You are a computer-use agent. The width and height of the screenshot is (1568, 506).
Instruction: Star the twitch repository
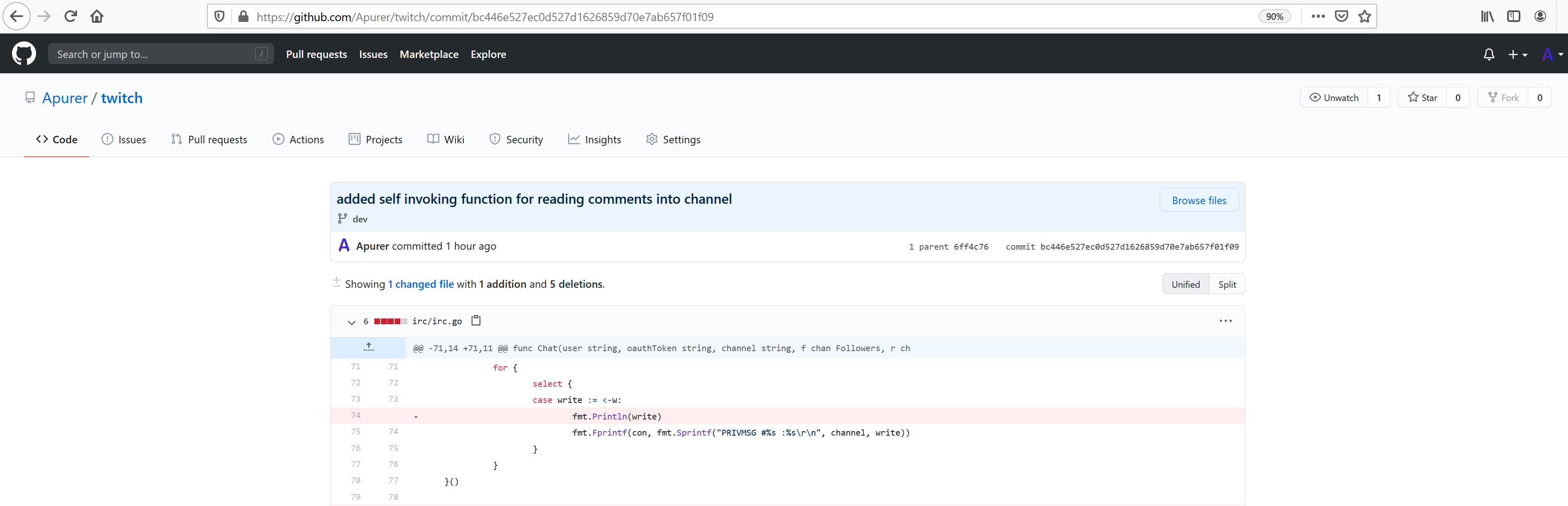1422,97
